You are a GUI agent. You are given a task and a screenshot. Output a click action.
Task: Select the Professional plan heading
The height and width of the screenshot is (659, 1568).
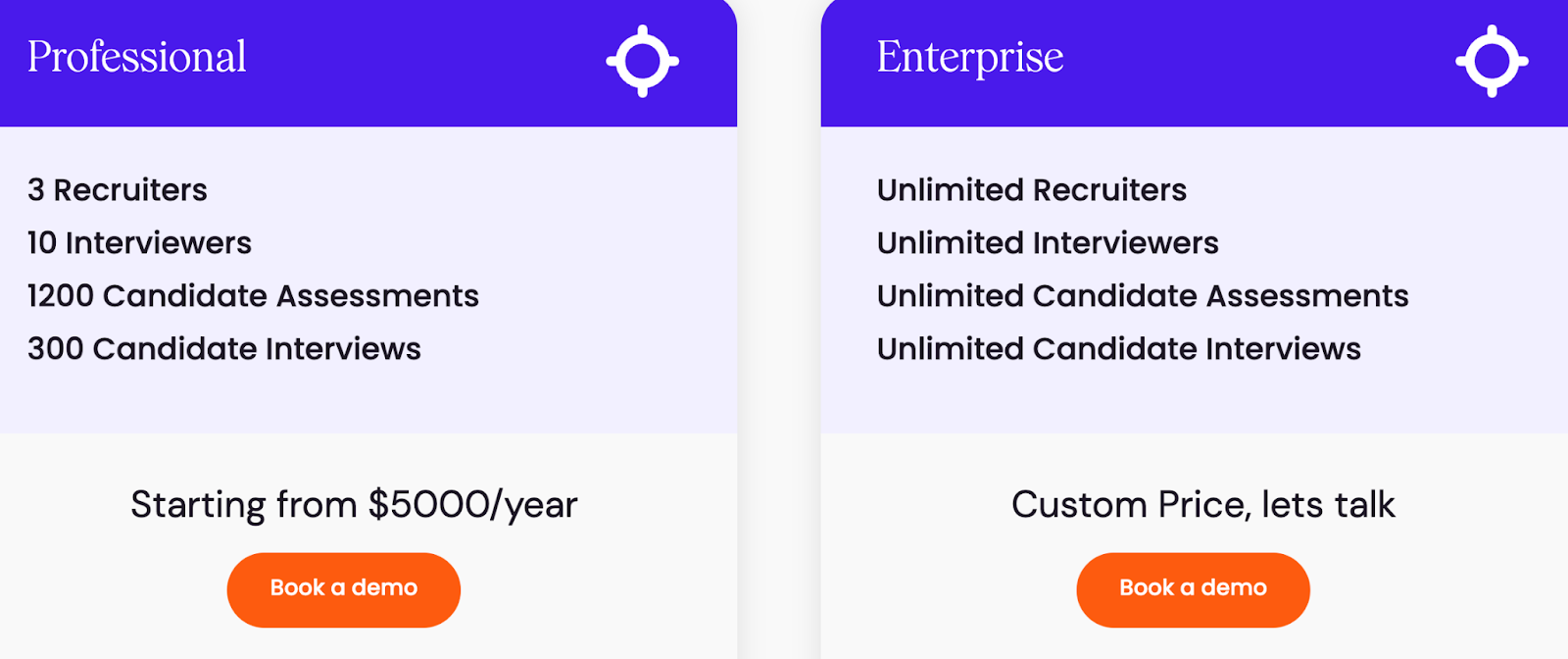(x=137, y=57)
